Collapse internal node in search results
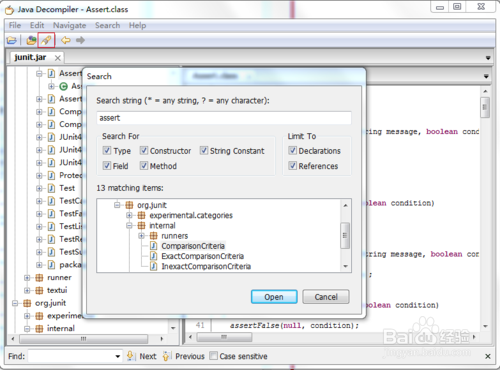Screen dimensions: 500x370 coord(129,226)
